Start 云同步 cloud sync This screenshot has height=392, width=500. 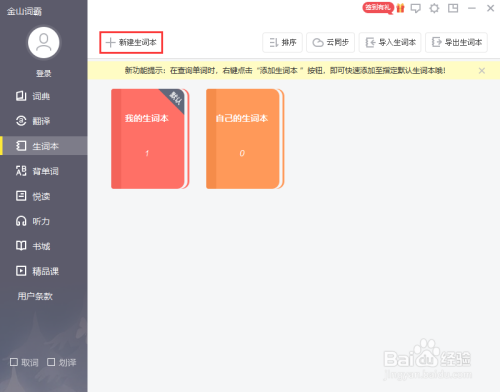point(330,42)
